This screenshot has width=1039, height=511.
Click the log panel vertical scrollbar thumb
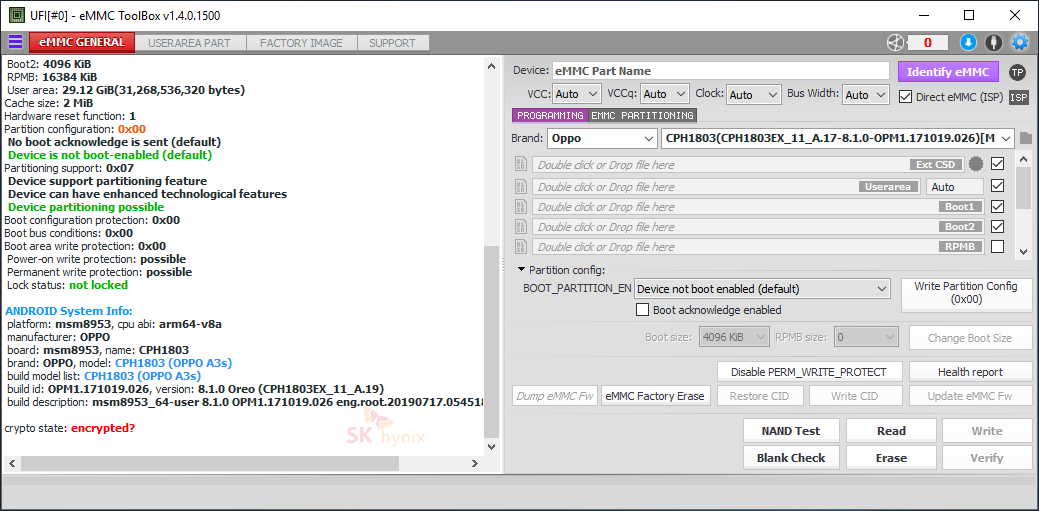point(490,341)
